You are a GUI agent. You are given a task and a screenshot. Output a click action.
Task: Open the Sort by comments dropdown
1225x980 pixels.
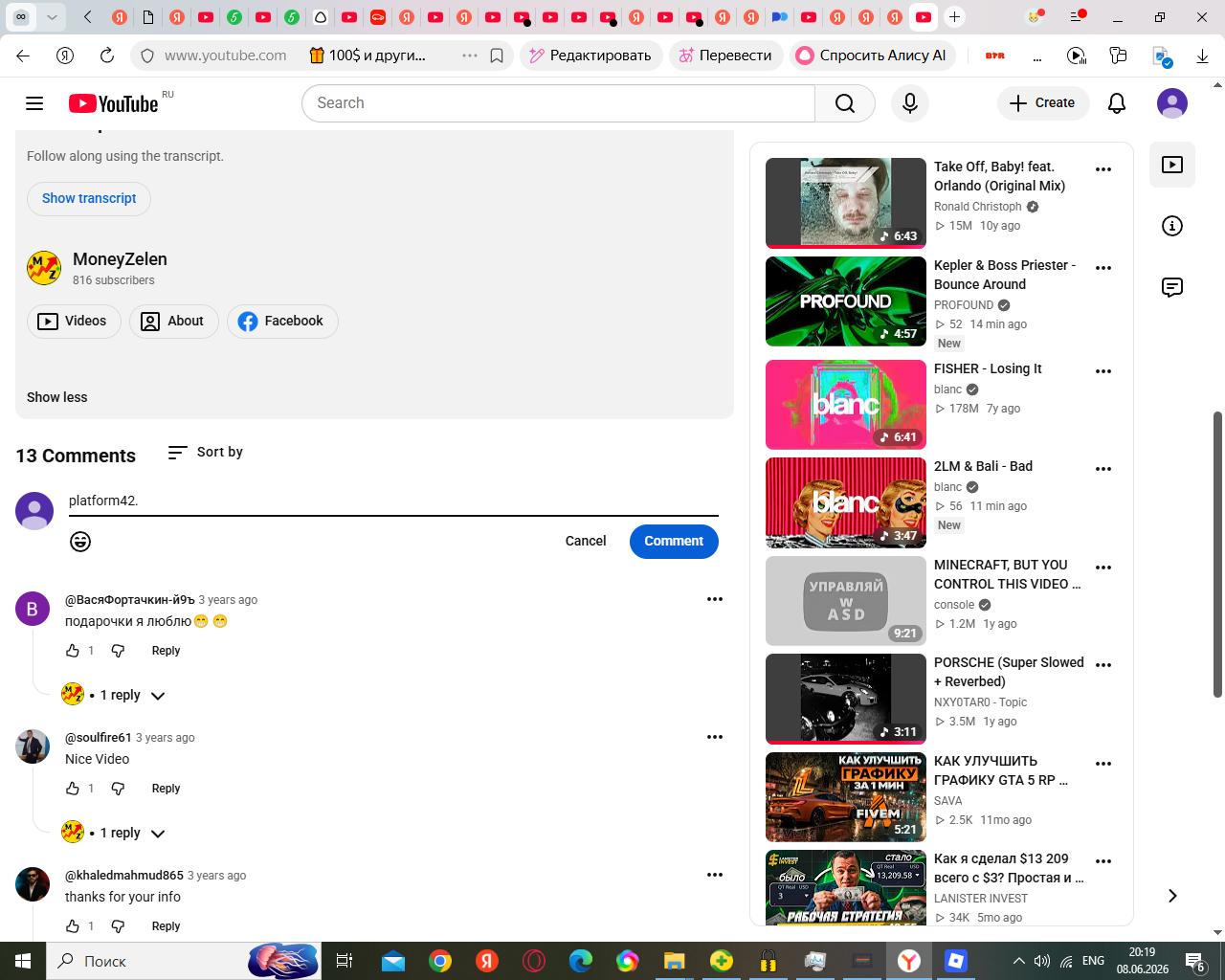click(205, 453)
